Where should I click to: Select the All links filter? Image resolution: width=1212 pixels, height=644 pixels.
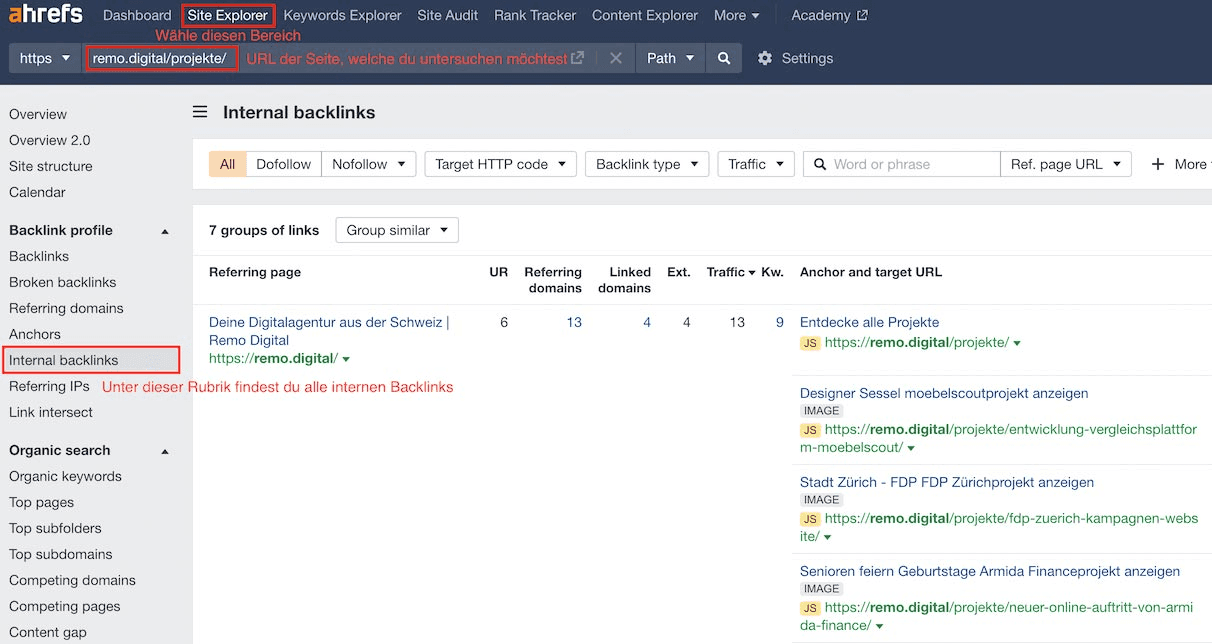[x=228, y=164]
